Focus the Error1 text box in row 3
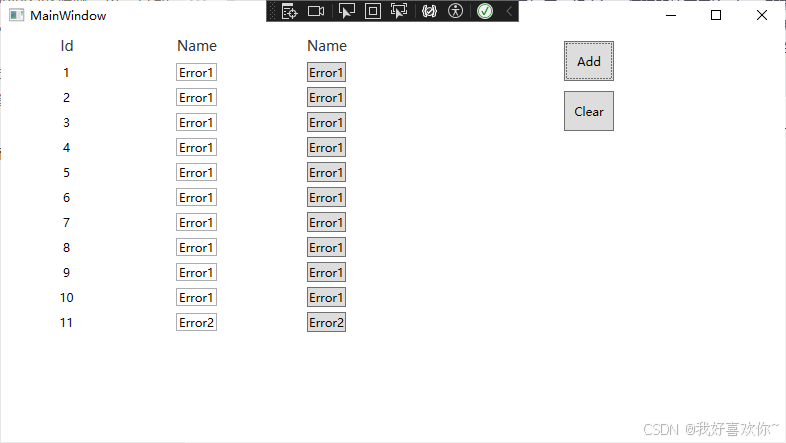 [196, 123]
